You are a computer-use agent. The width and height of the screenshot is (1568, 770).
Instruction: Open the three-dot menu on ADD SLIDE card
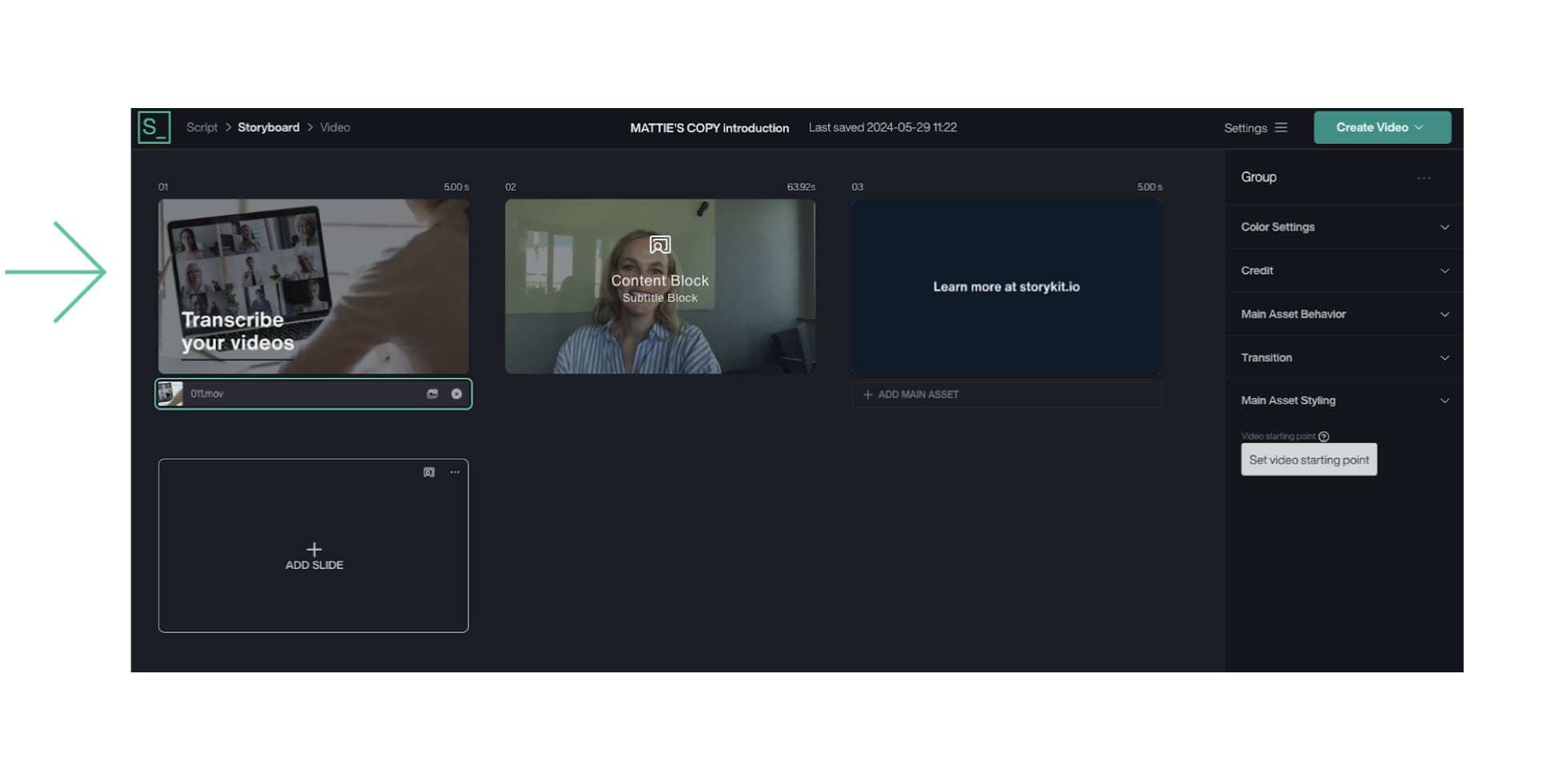click(x=455, y=472)
